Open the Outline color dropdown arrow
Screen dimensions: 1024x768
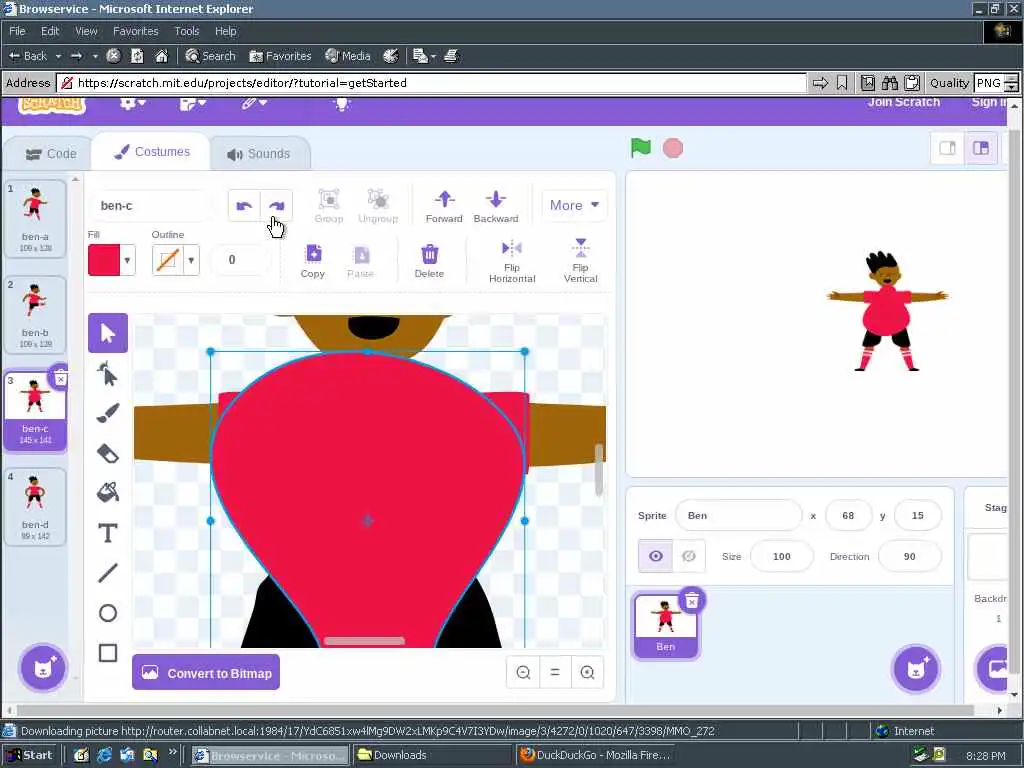click(x=191, y=260)
